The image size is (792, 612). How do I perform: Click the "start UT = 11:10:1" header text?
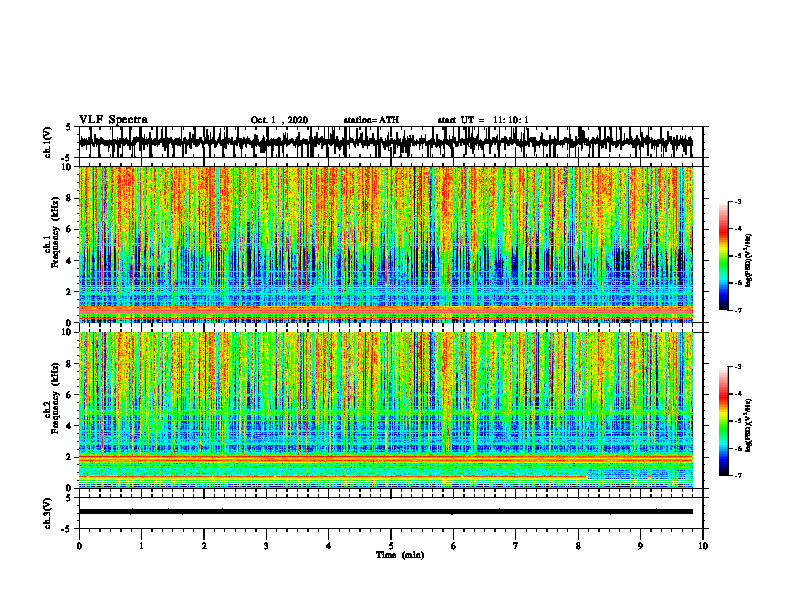coord(483,120)
